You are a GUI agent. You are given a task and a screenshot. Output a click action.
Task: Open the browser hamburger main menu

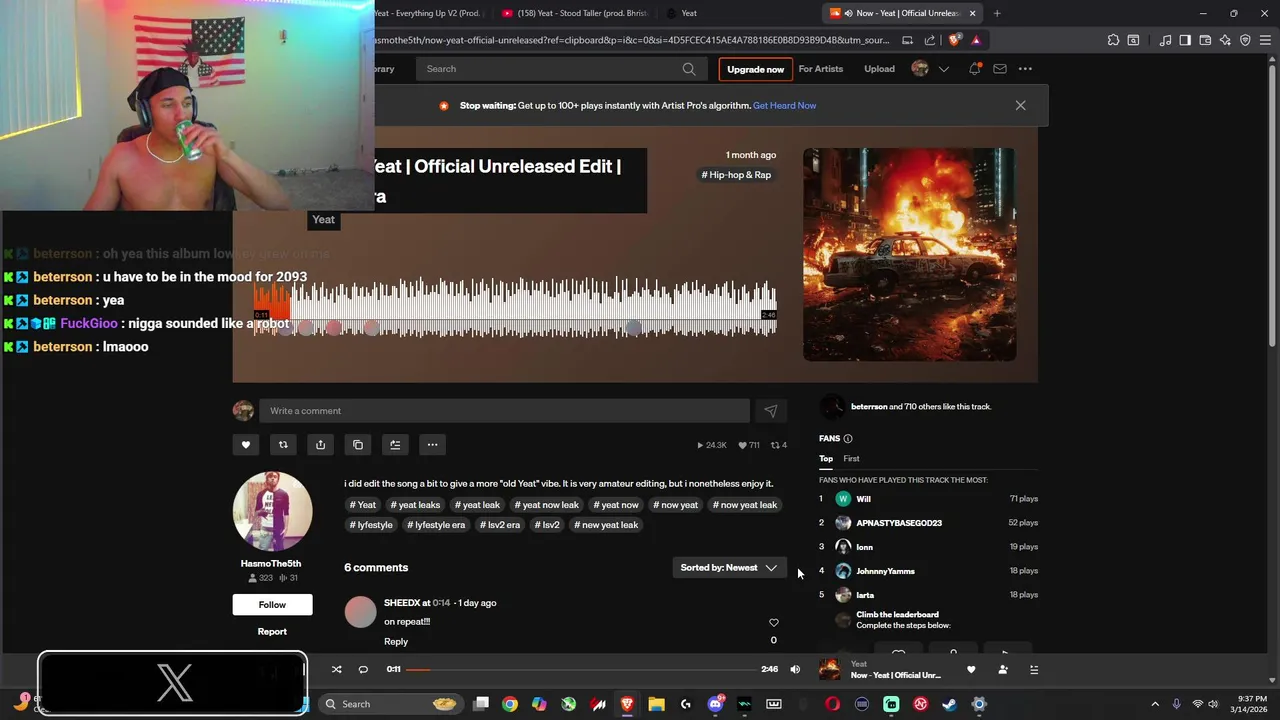tap(1264, 40)
